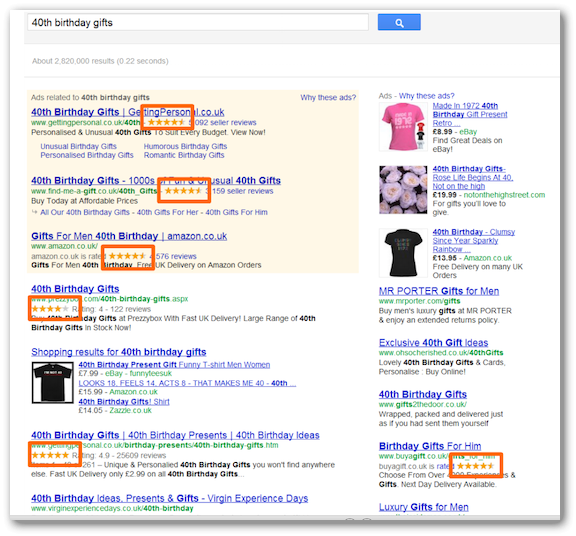Click the star rating under the amazon.co.uk ad
Screen dimensions: 576x536
point(127,256)
